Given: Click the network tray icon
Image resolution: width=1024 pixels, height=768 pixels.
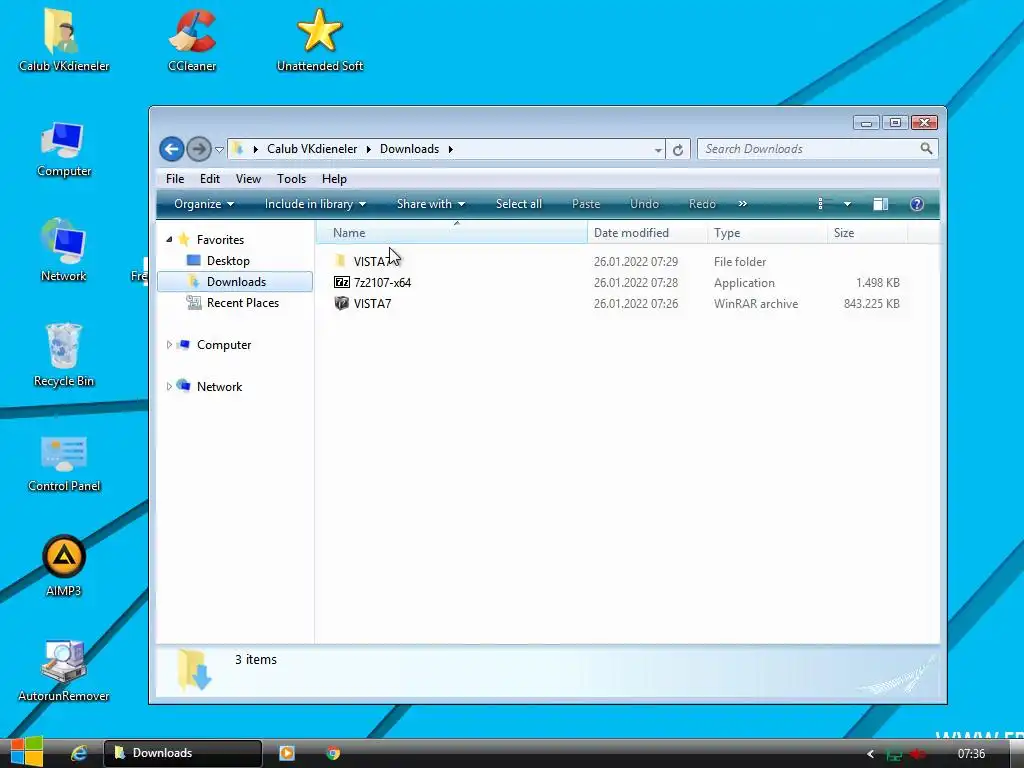Looking at the screenshot, I should [x=893, y=754].
